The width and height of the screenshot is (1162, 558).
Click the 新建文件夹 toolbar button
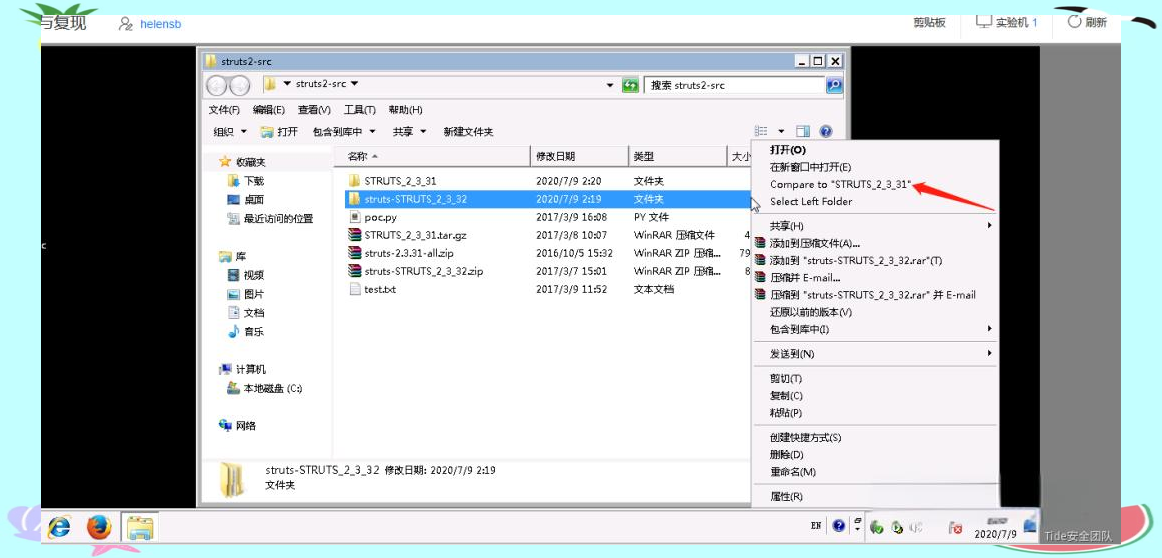tap(468, 131)
